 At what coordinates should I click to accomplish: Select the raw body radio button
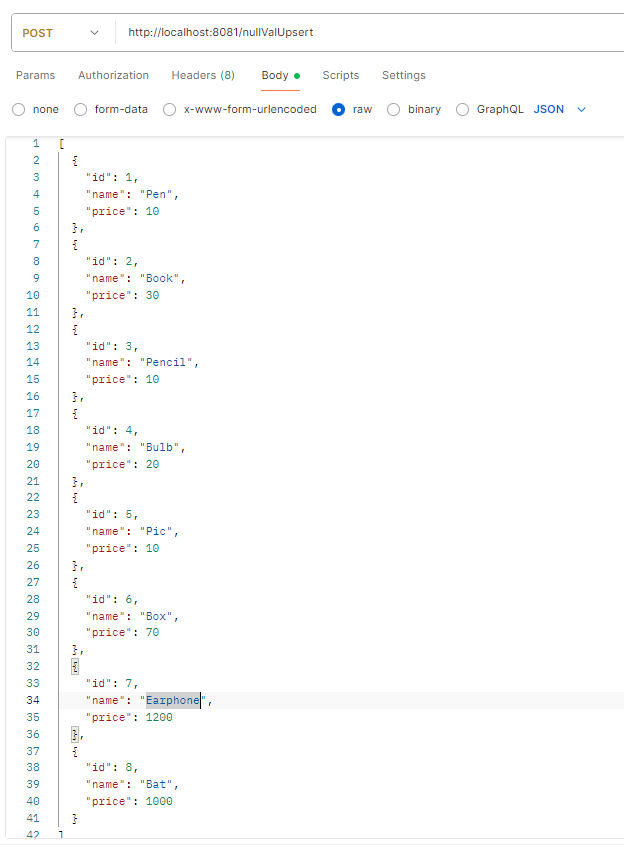click(339, 109)
